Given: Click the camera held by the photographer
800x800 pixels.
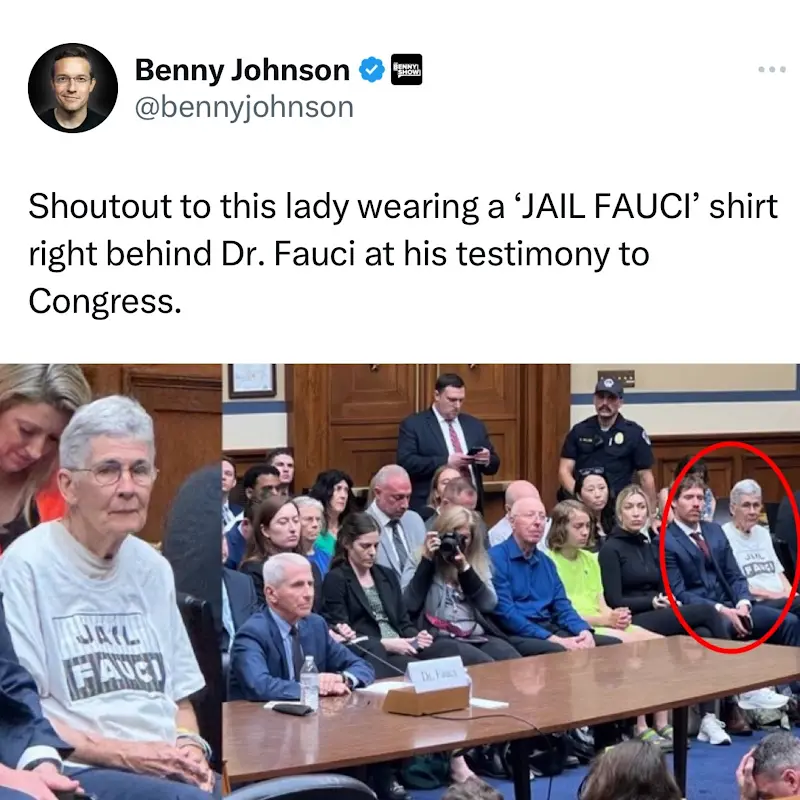Looking at the screenshot, I should (x=451, y=545).
